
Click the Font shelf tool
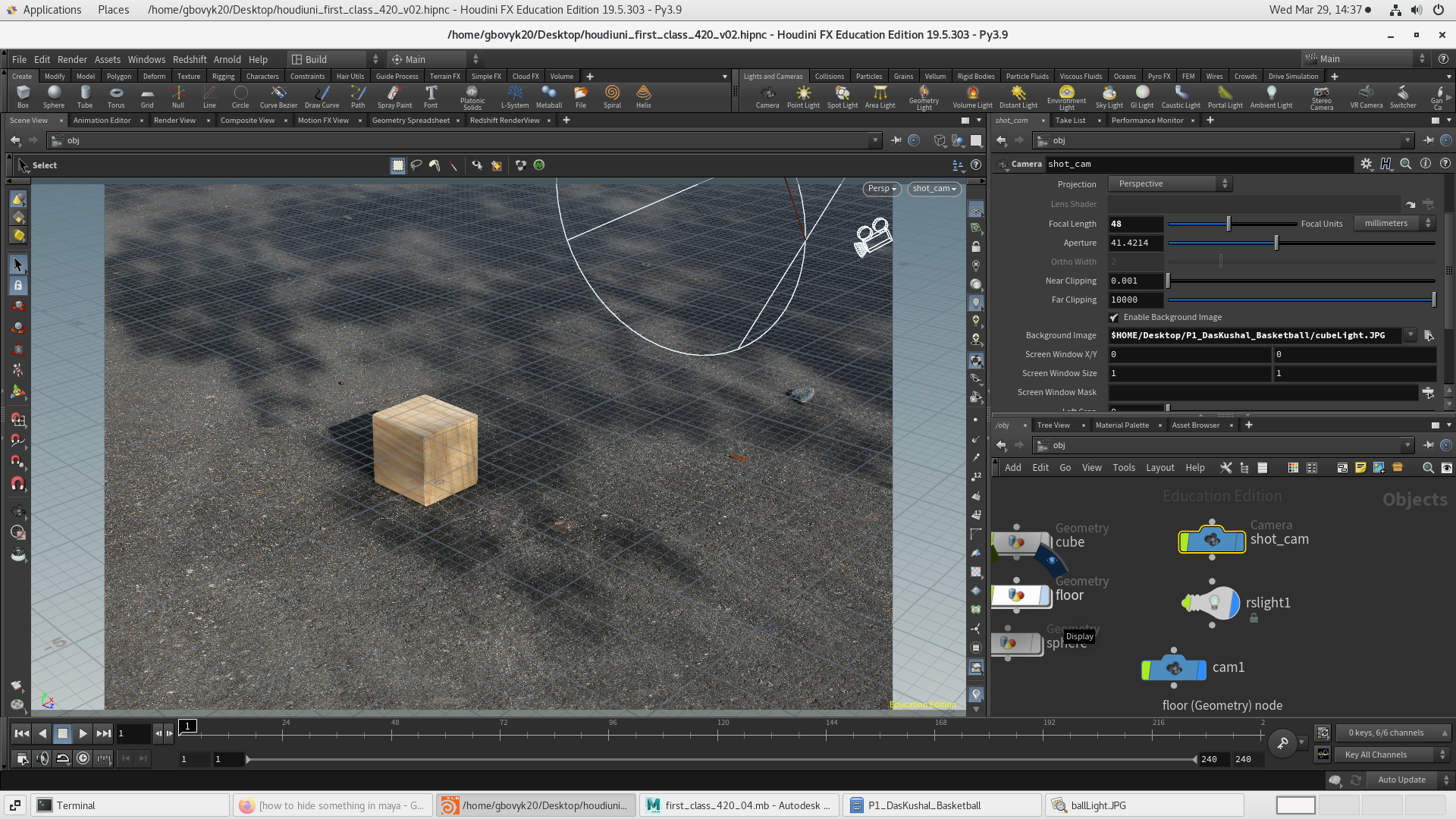(x=431, y=96)
